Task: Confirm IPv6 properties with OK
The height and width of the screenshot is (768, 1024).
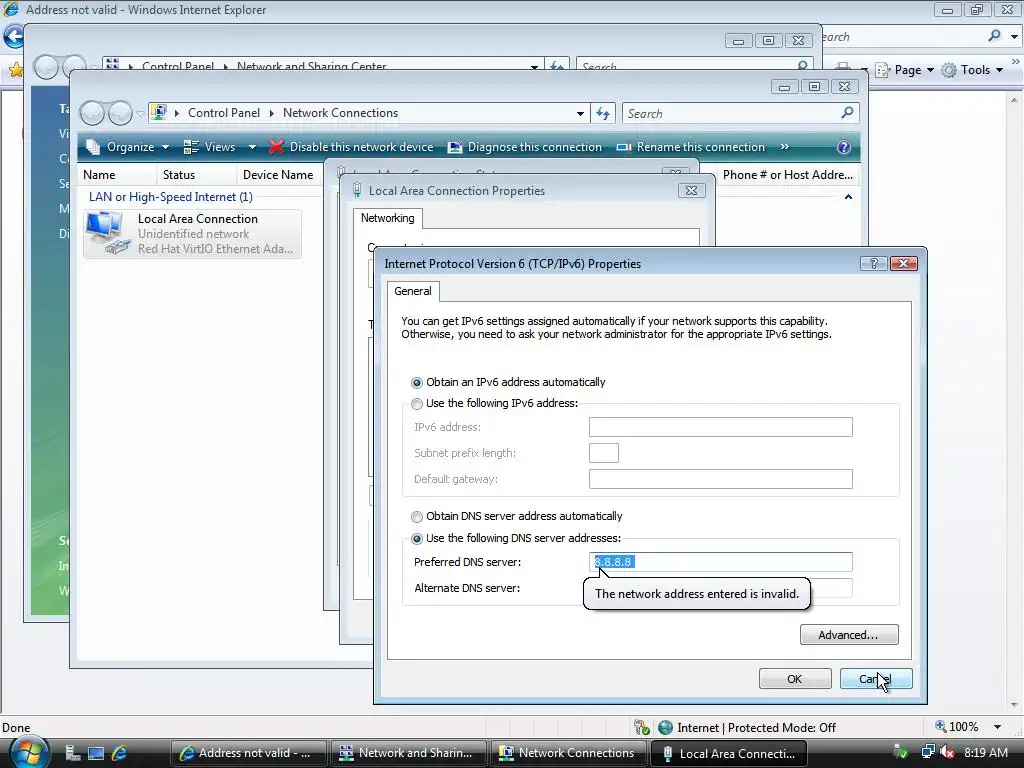Action: coord(795,679)
